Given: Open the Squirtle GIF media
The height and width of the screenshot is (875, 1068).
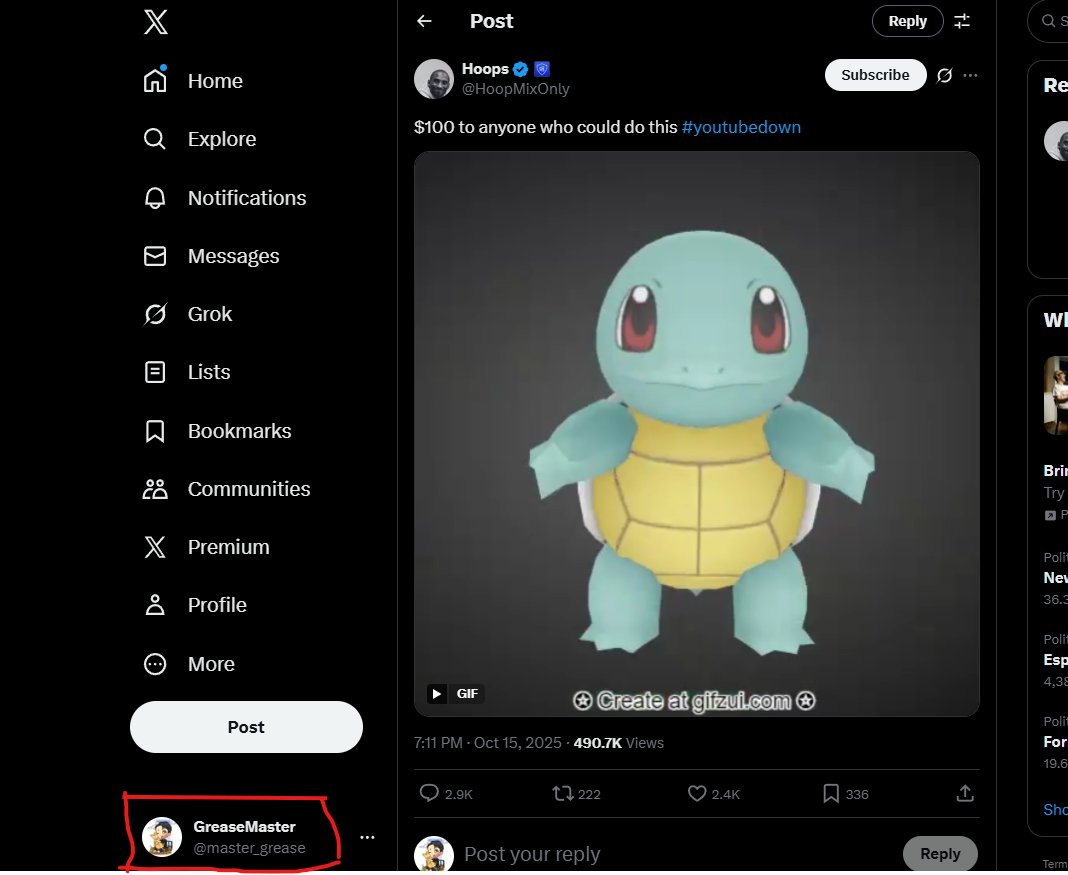Looking at the screenshot, I should (x=697, y=434).
